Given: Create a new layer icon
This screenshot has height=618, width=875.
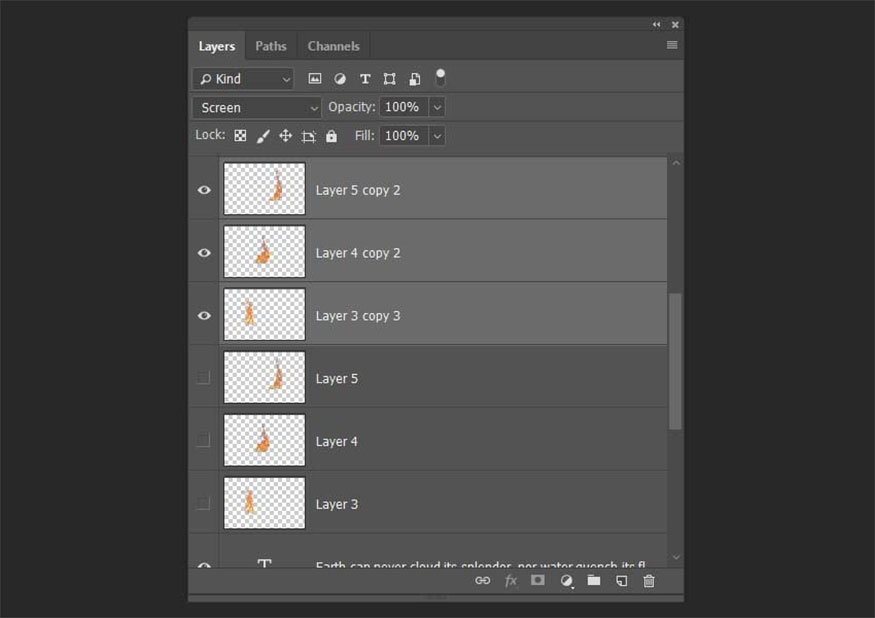Looking at the screenshot, I should point(622,581).
